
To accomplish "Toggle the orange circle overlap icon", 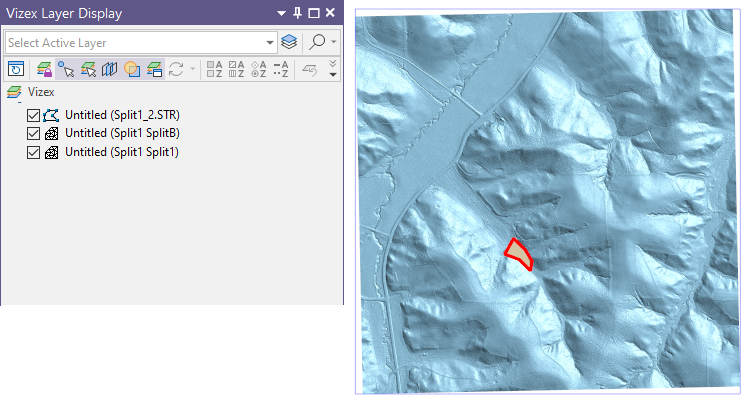I will tap(132, 70).
